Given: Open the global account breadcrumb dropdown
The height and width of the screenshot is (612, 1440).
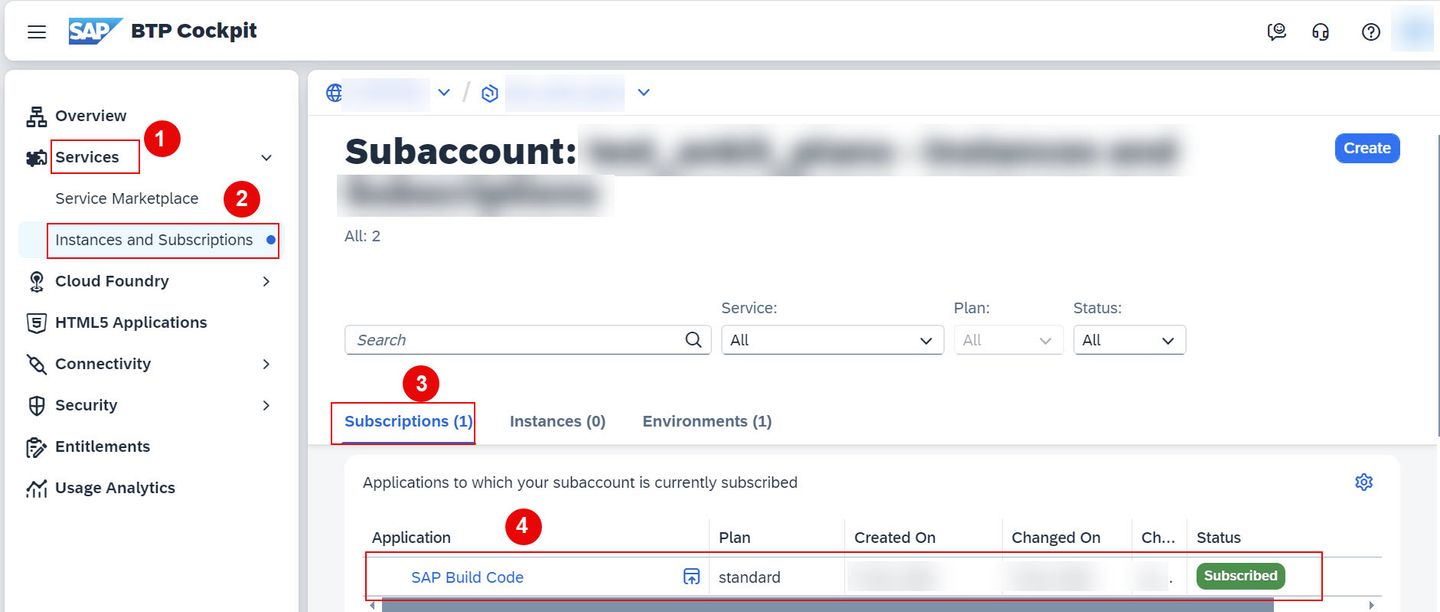Looking at the screenshot, I should pos(444,92).
